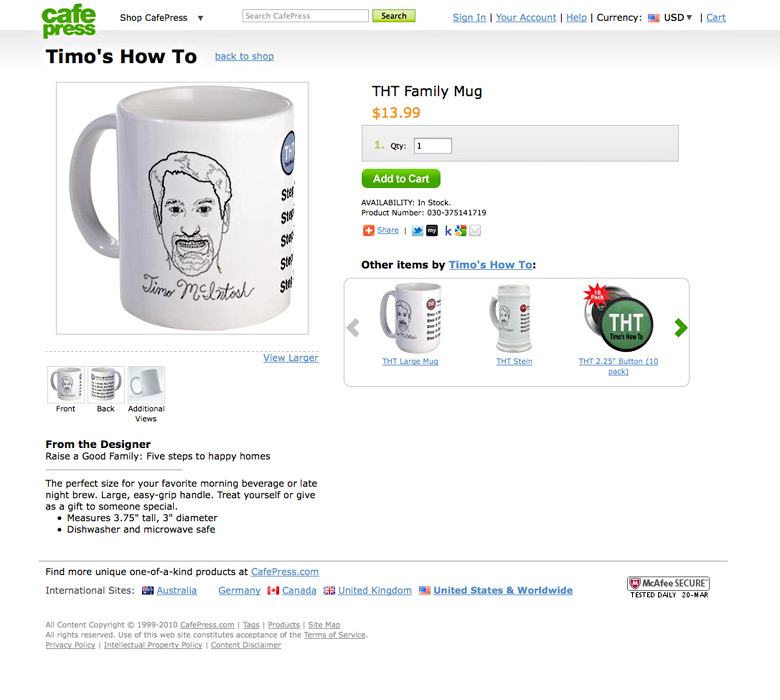Click the CafePress logo
The height and width of the screenshot is (700, 780).
pos(69,21)
